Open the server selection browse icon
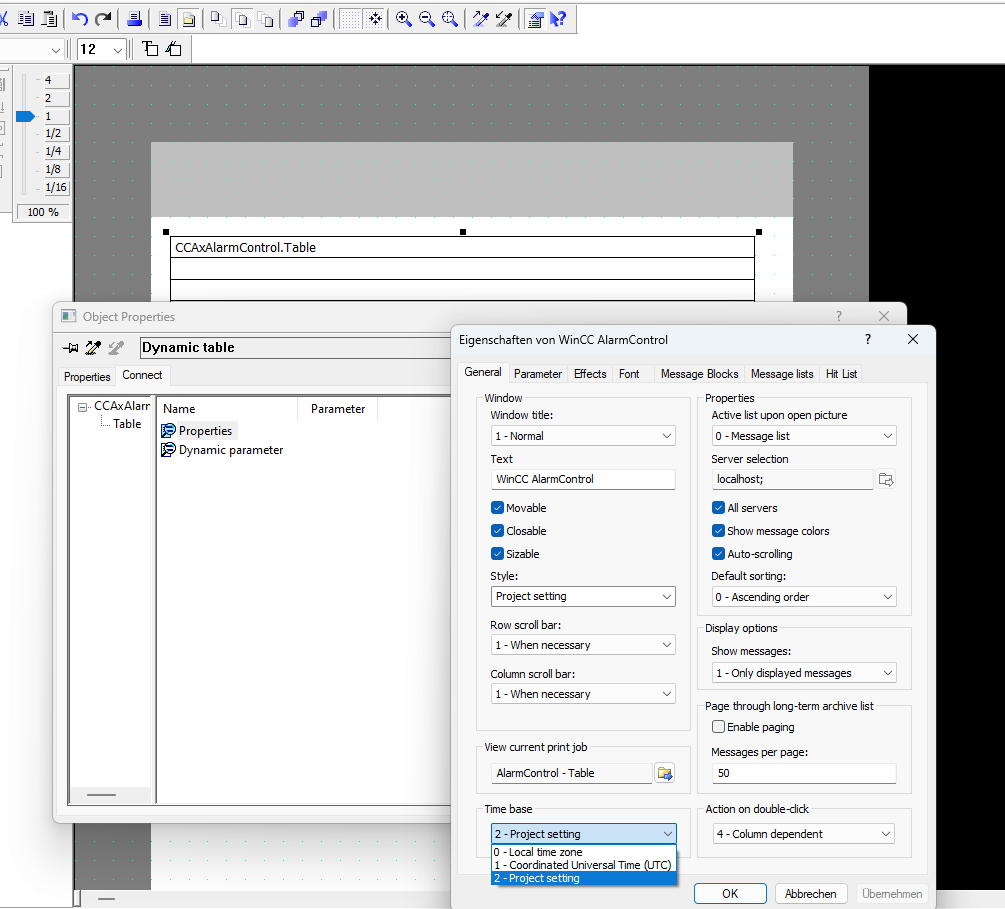The width and height of the screenshot is (1005, 909). 886,480
